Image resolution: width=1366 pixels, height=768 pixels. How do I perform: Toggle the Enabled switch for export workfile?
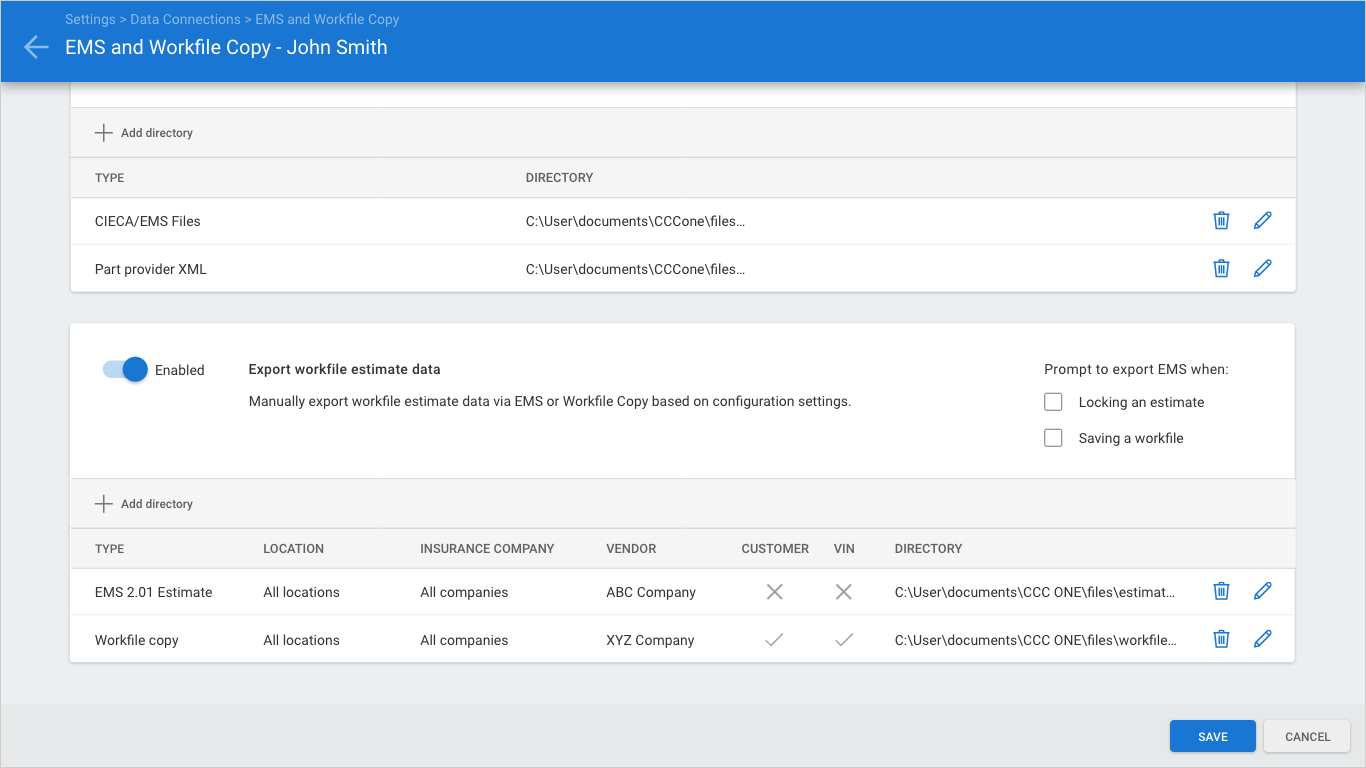point(125,370)
